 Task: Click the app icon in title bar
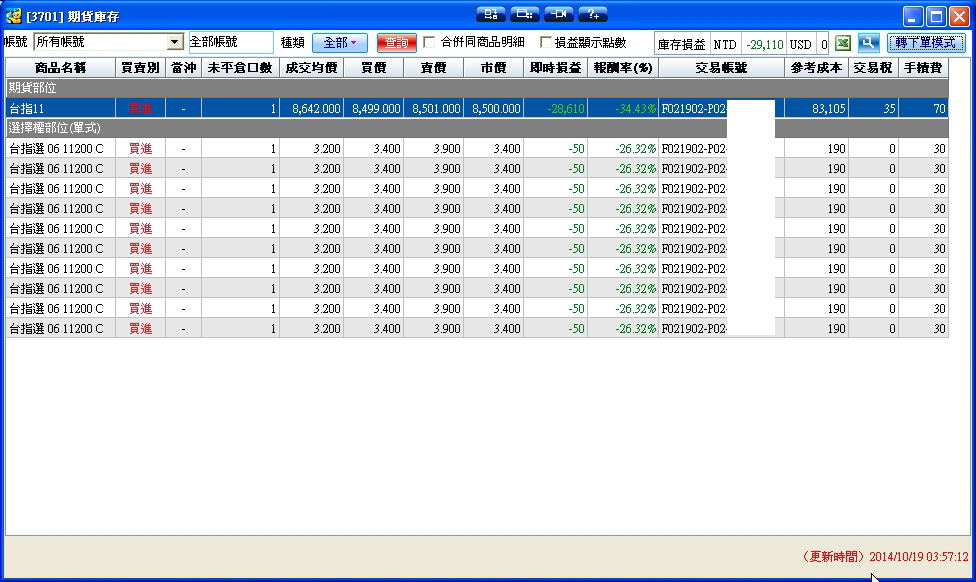14,16
